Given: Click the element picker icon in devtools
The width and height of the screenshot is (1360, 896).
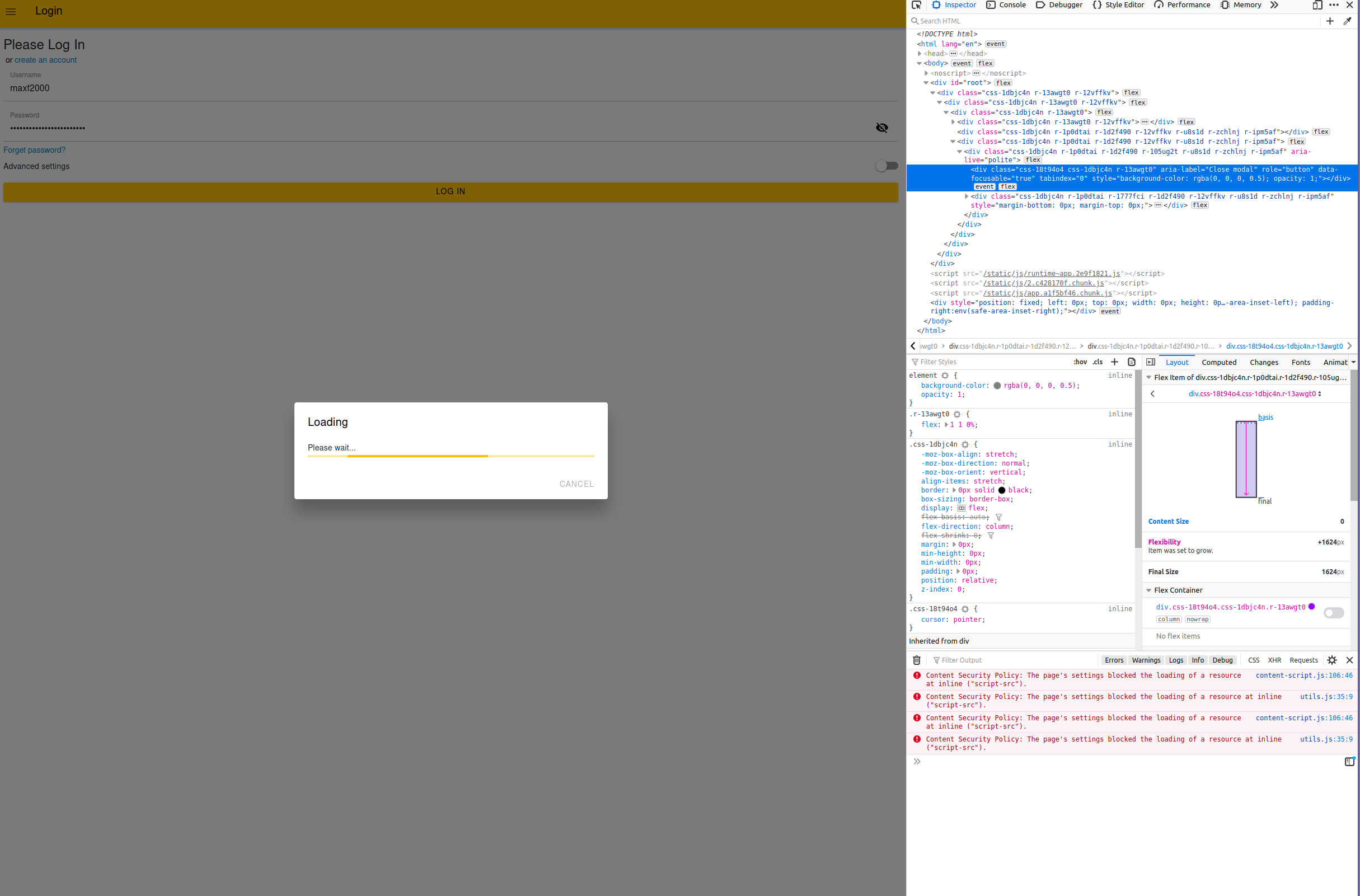Looking at the screenshot, I should [x=917, y=5].
